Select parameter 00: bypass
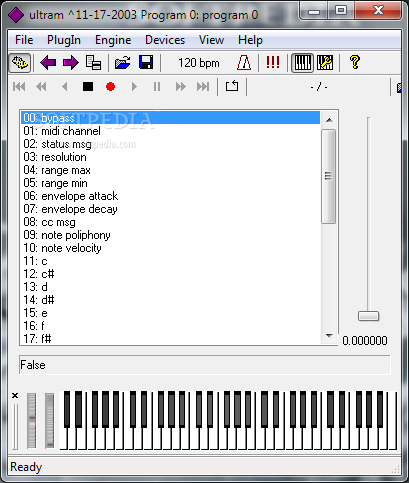Screen dimensions: 409x483 170,118
